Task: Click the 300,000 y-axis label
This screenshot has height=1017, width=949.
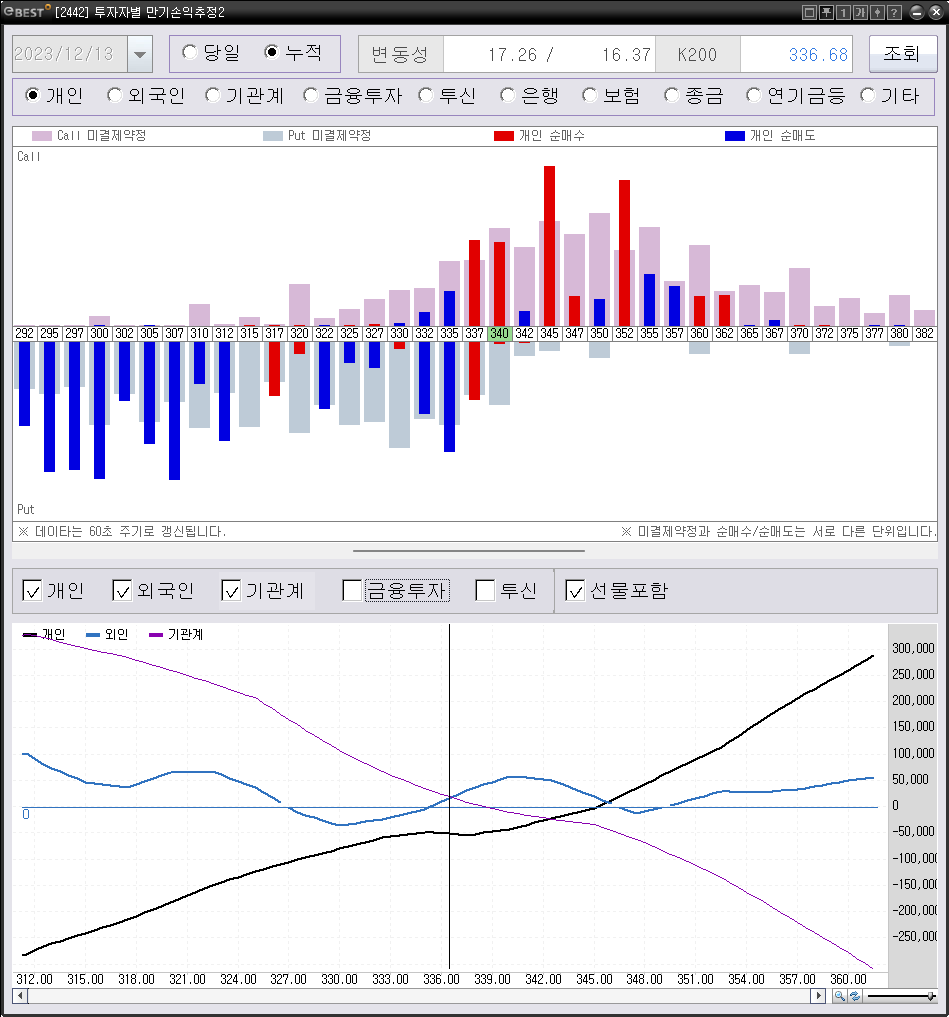Action: [913, 648]
